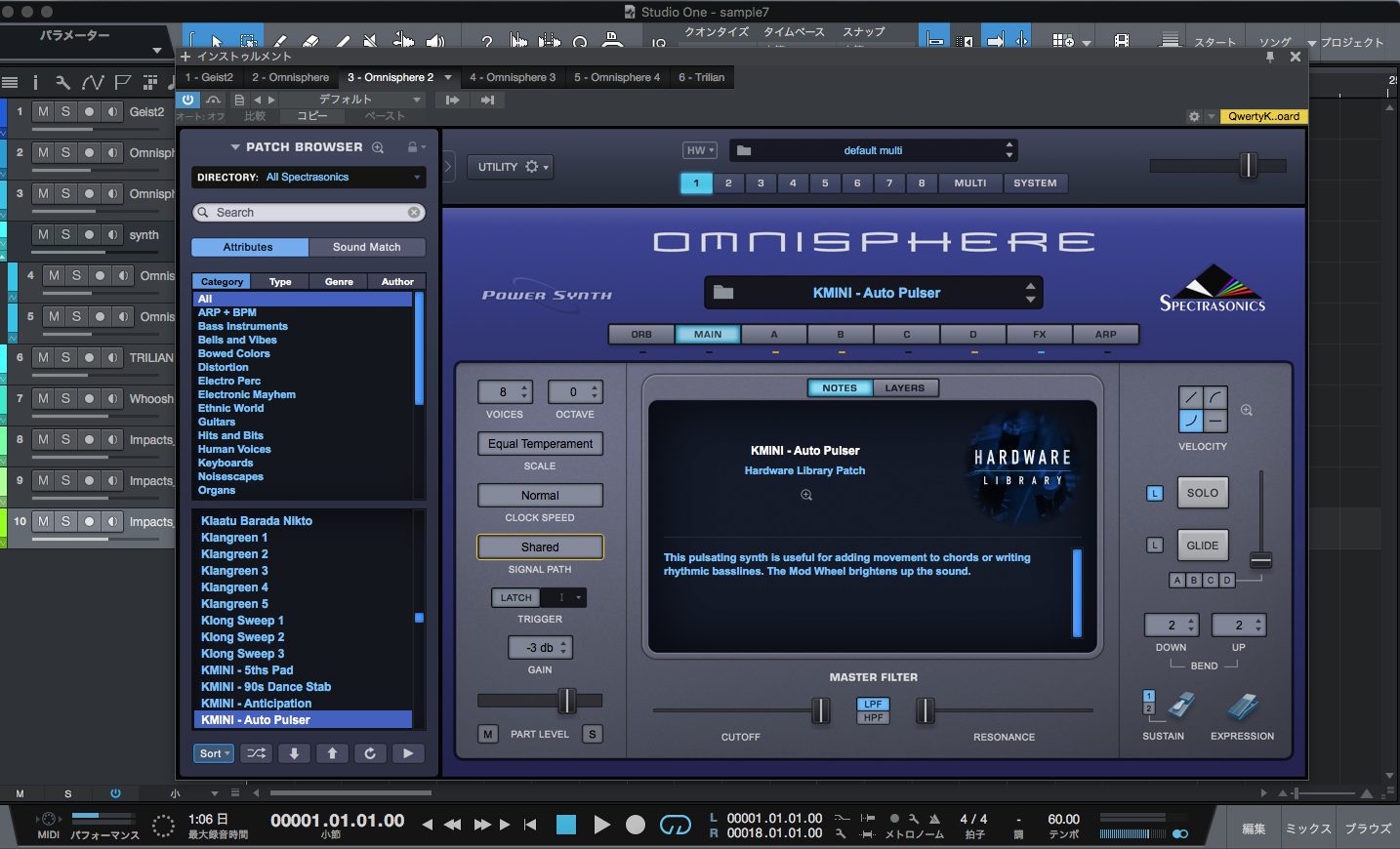Clear the patch search field
This screenshot has width=1400, height=849.
click(414, 212)
